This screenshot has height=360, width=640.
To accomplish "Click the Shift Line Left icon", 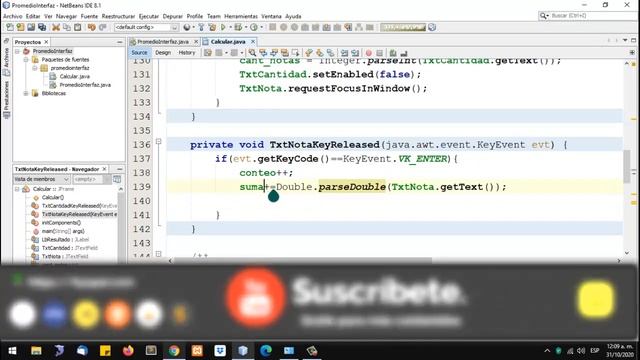I will click(344, 53).
